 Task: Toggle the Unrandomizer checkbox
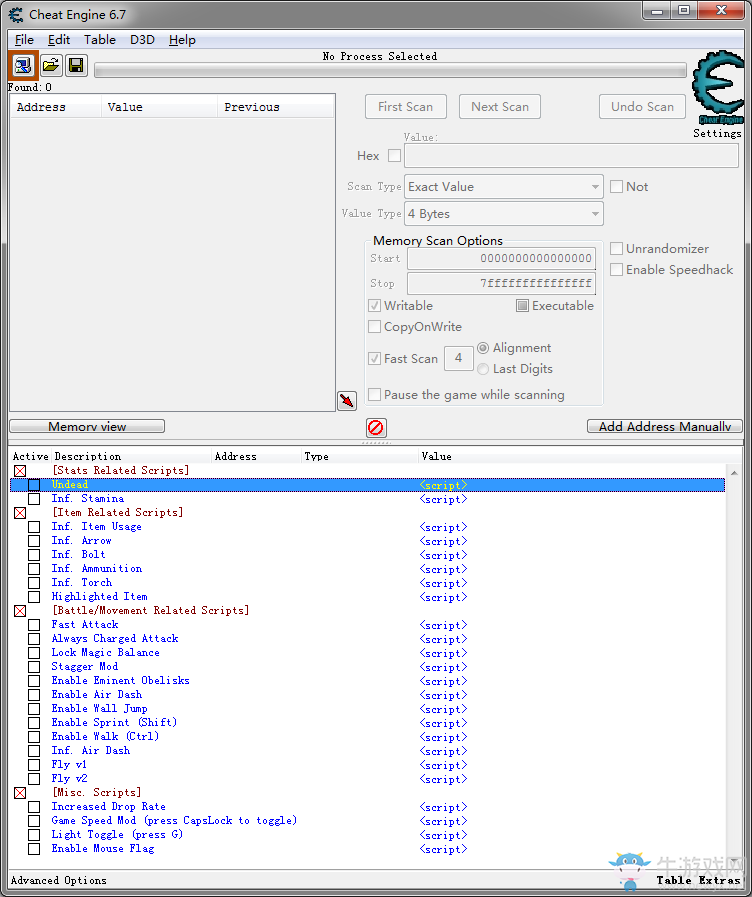pyautogui.click(x=616, y=248)
